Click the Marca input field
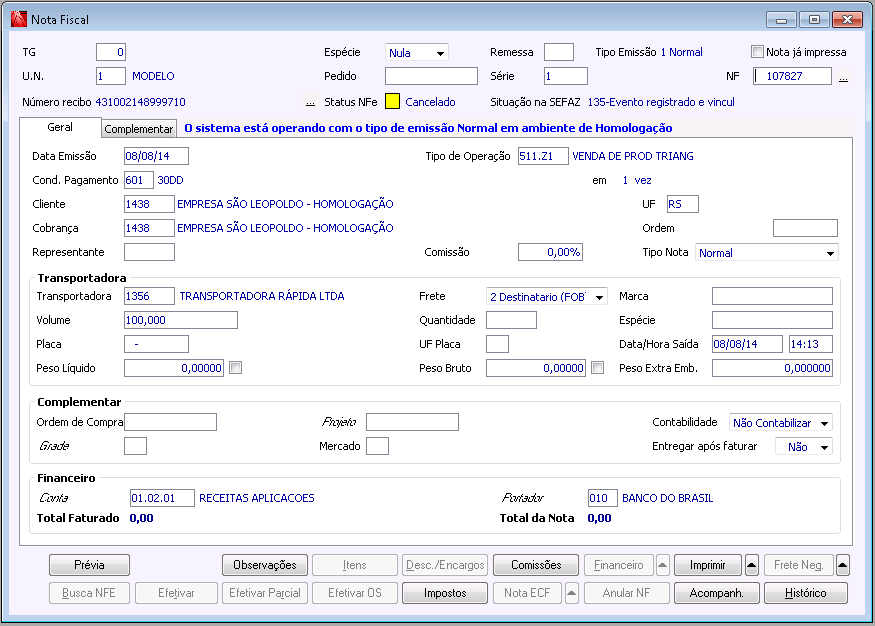This screenshot has width=875, height=626. [772, 296]
